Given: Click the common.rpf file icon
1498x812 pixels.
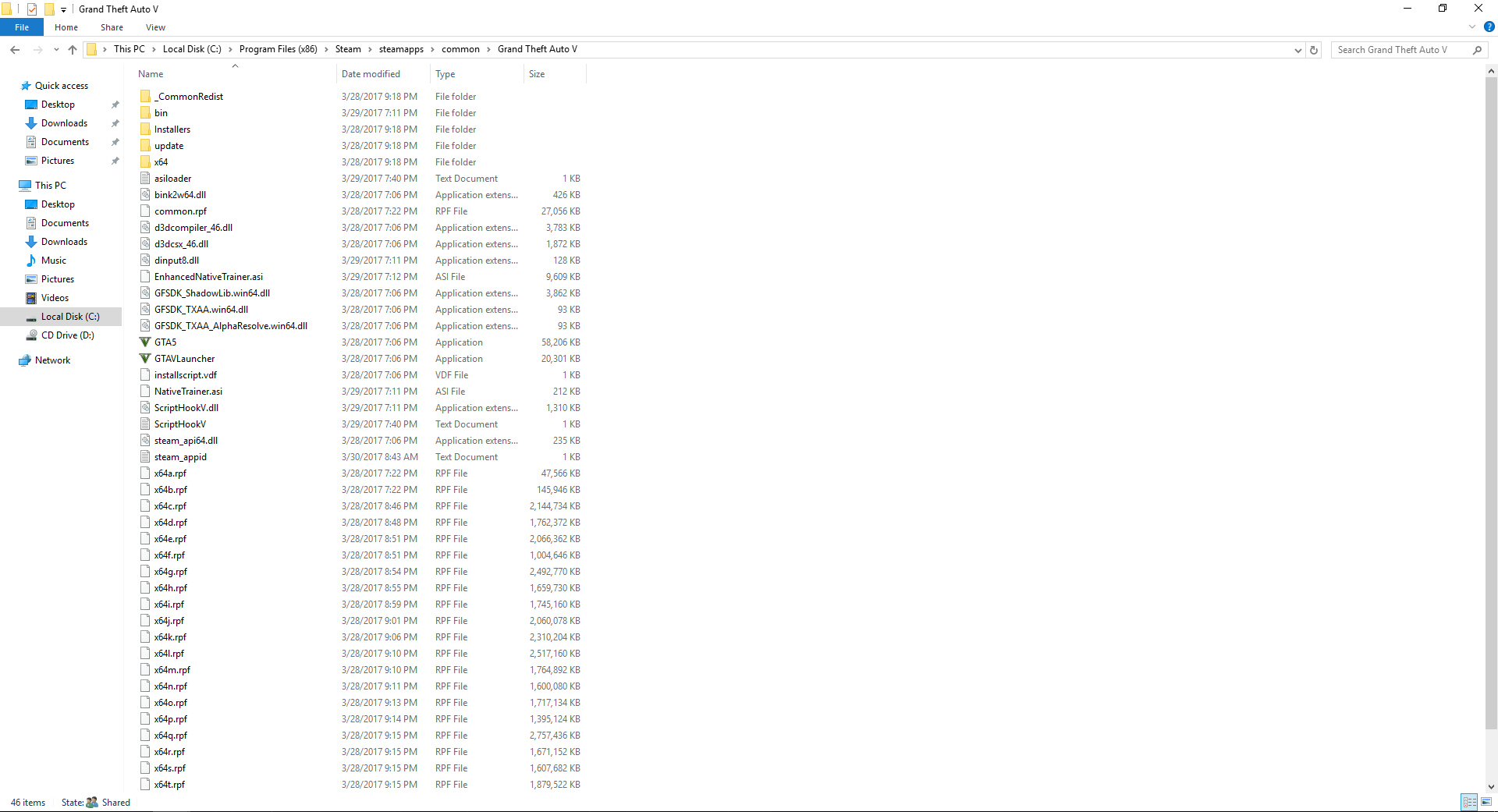Looking at the screenshot, I should pos(145,211).
